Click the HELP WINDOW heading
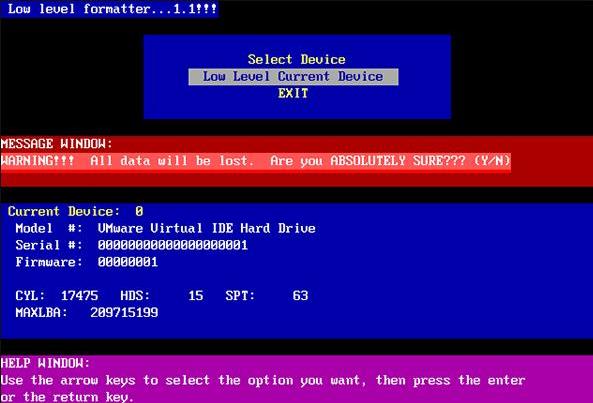Image resolution: width=593 pixels, height=403 pixels. coord(45,363)
